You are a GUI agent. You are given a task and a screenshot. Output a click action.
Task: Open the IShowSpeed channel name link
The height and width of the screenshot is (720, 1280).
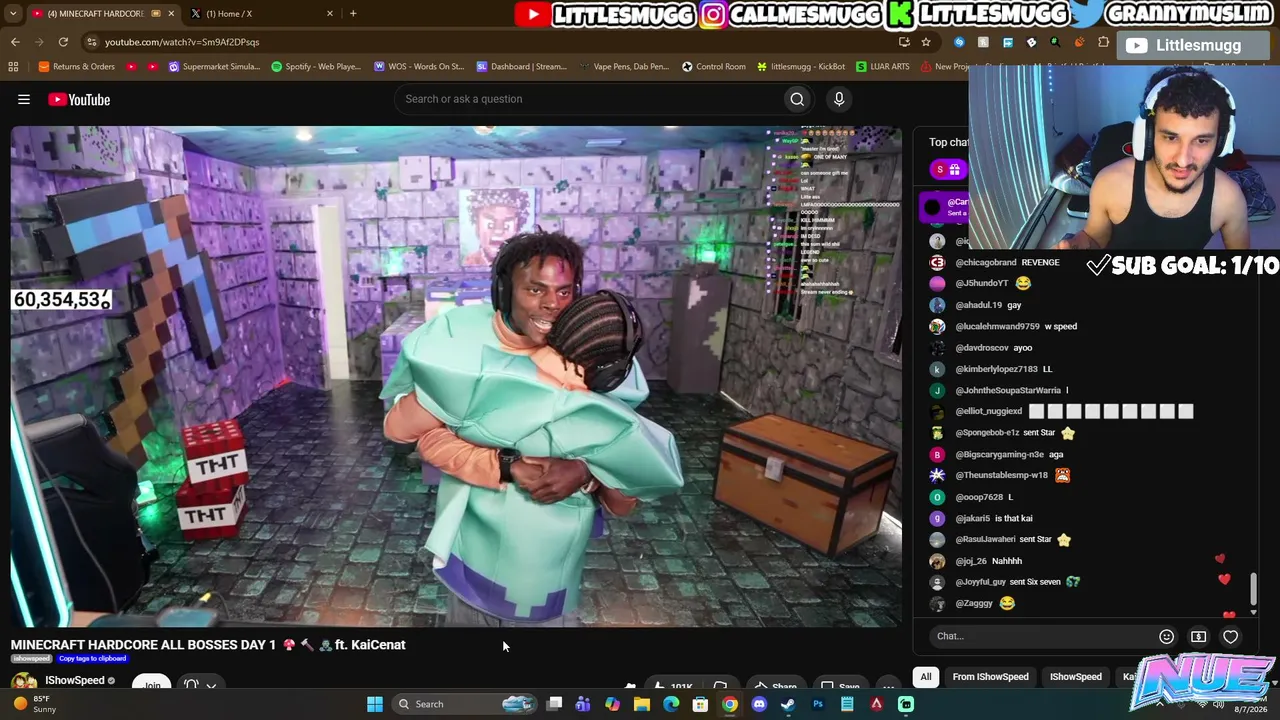click(74, 680)
